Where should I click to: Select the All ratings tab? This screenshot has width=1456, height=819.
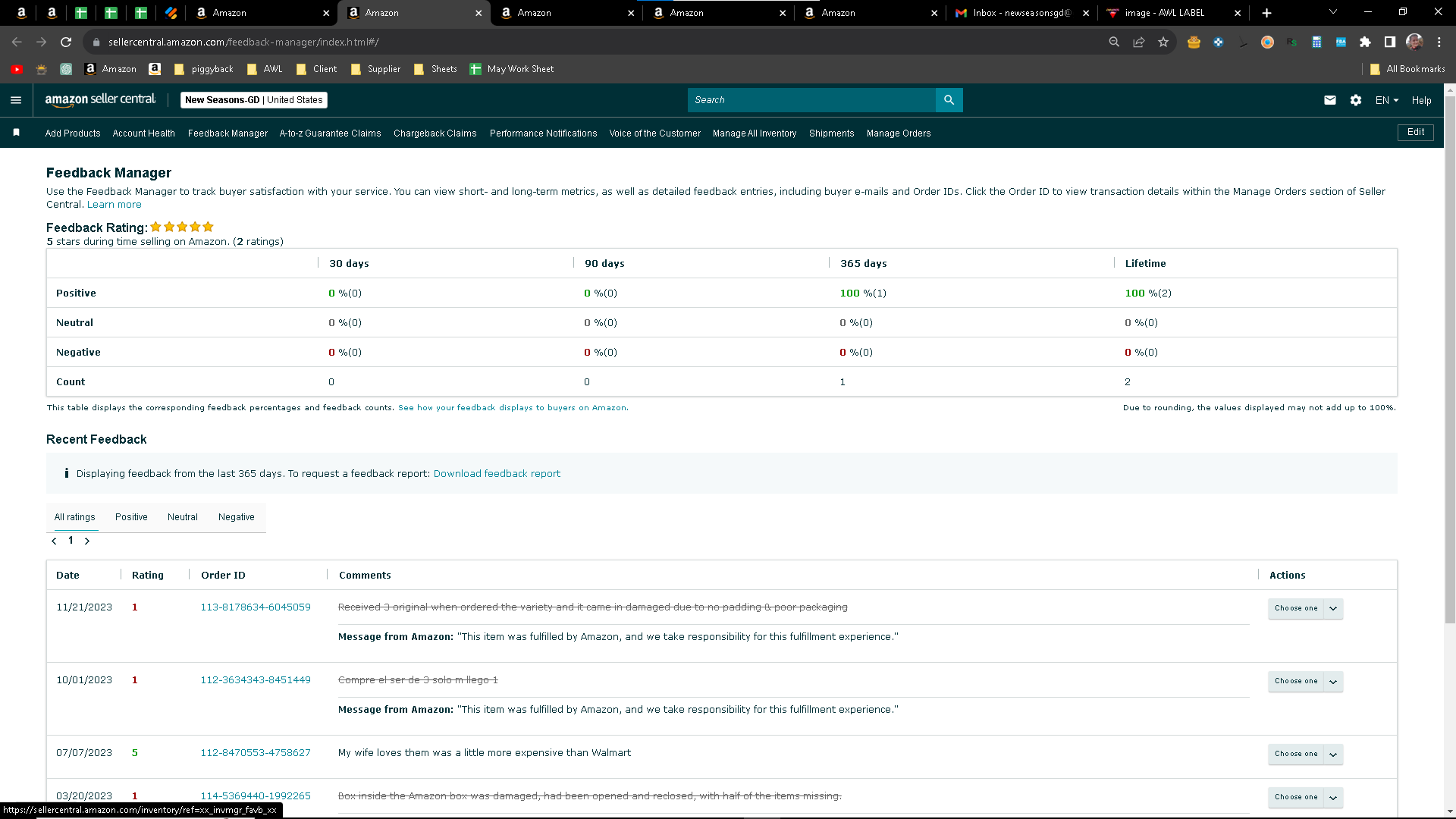[75, 517]
